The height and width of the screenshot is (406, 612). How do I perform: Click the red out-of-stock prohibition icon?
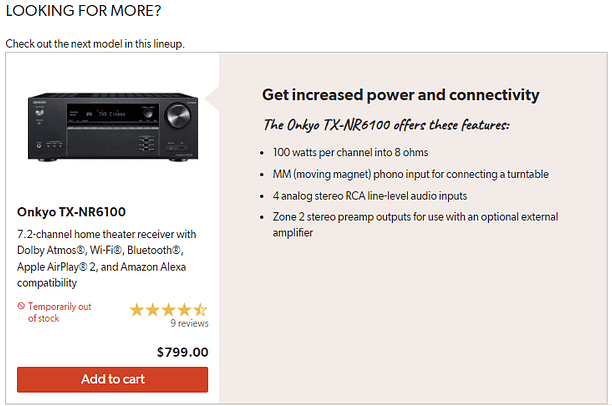click(x=22, y=306)
